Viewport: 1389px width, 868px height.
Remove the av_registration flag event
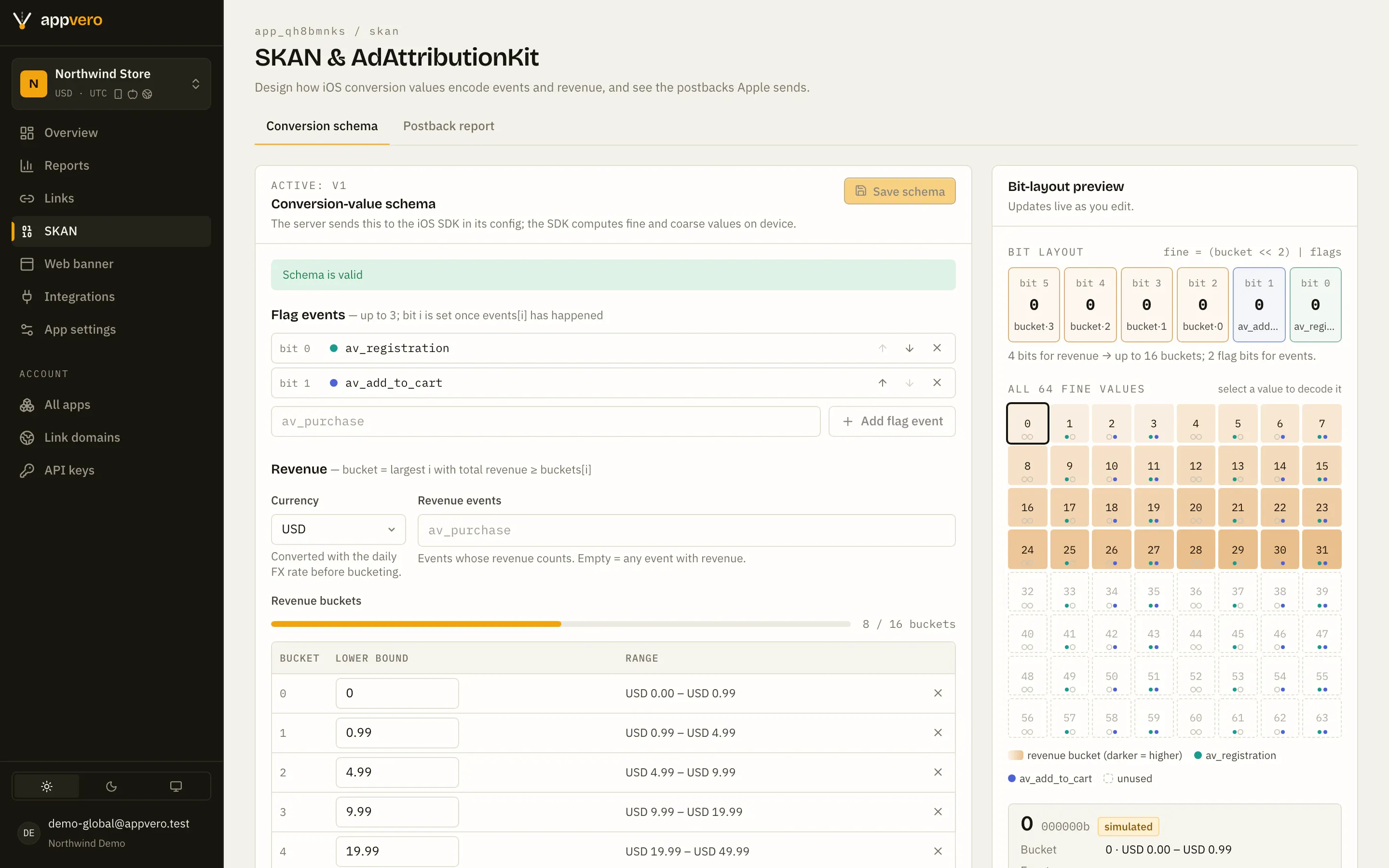point(937,349)
